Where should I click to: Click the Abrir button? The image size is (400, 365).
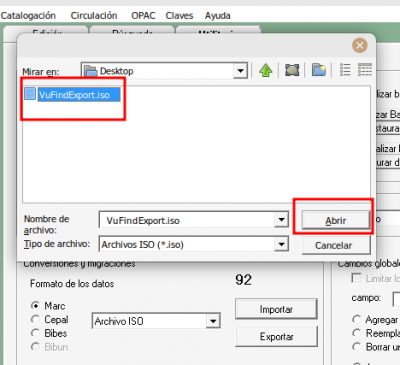[x=336, y=220]
